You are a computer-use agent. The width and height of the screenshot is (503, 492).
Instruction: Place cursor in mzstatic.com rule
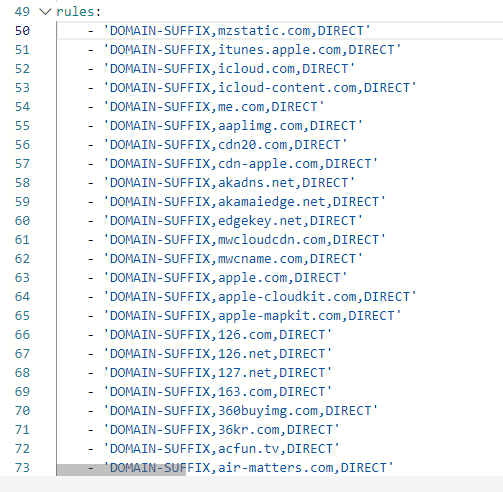click(x=237, y=31)
